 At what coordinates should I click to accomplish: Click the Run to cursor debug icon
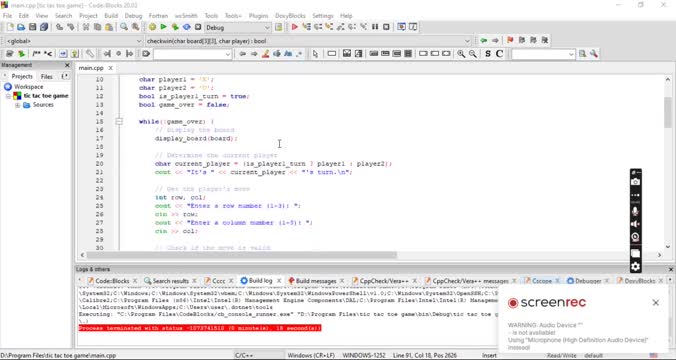coord(306,27)
